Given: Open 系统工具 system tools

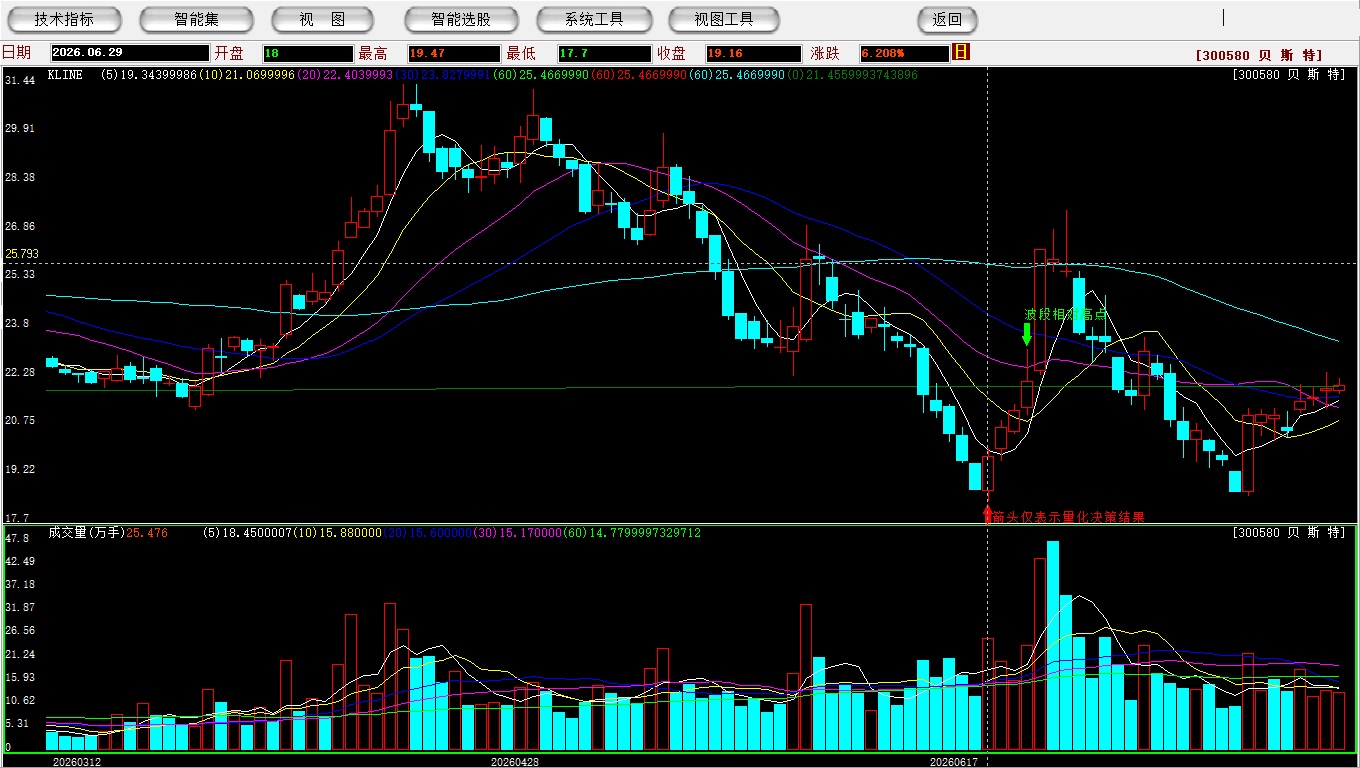Looking at the screenshot, I should (594, 19).
